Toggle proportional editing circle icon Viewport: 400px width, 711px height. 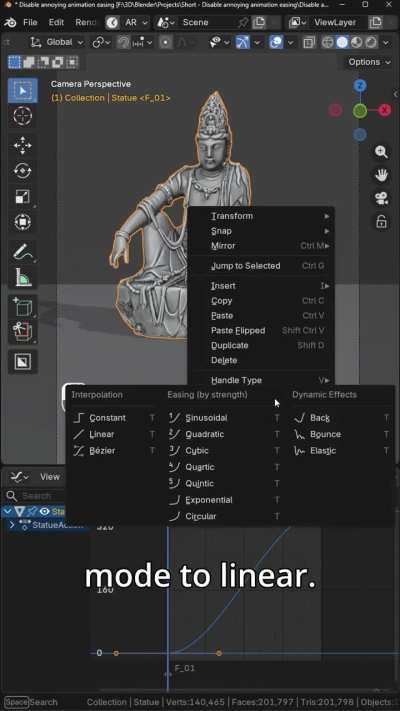pyautogui.click(x=166, y=42)
